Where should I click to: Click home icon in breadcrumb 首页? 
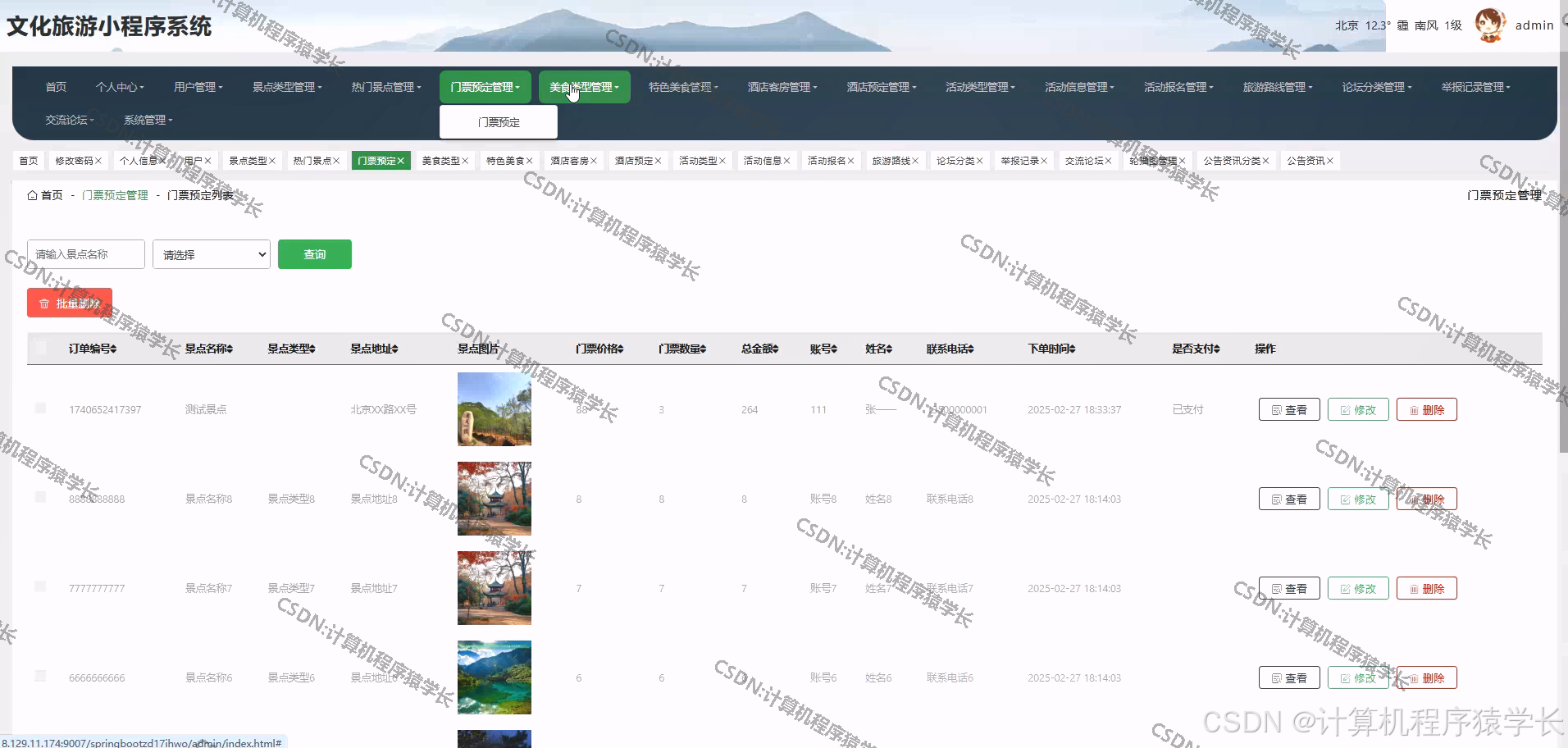(x=33, y=195)
